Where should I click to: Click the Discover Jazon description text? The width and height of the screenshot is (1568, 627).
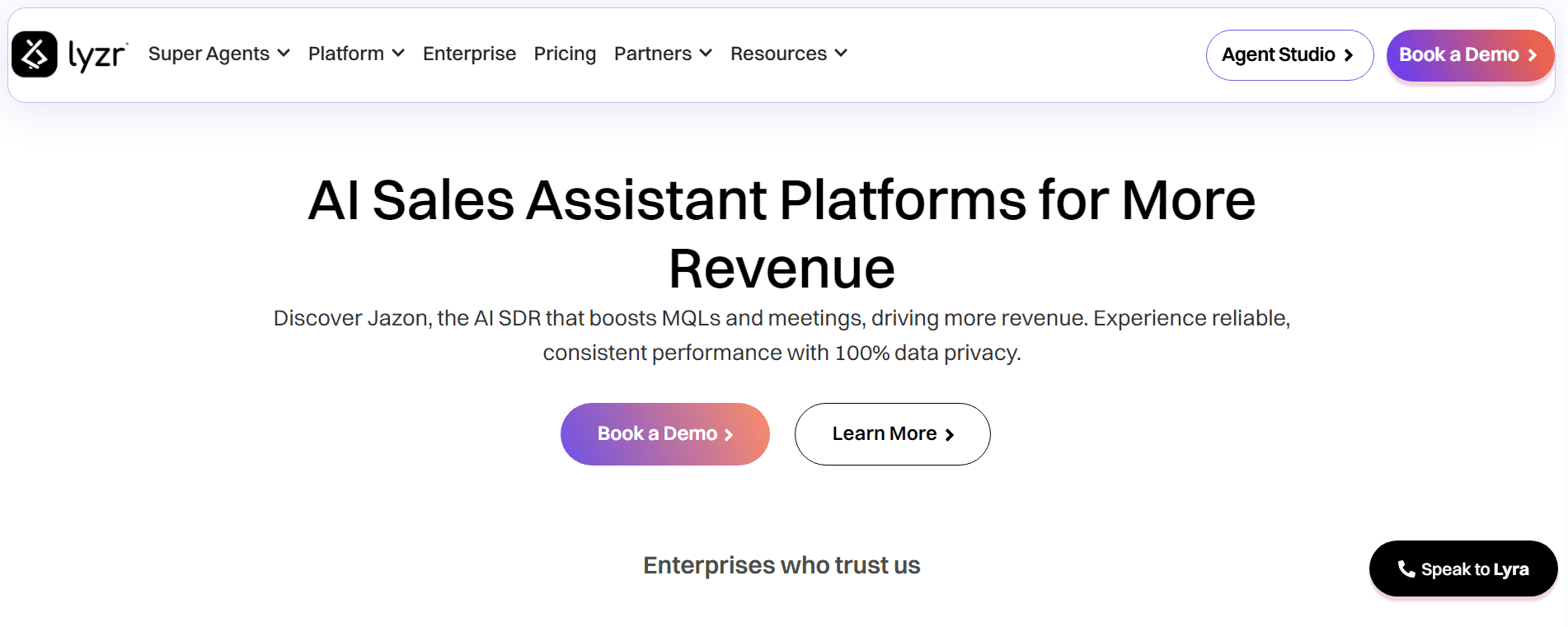tap(782, 335)
